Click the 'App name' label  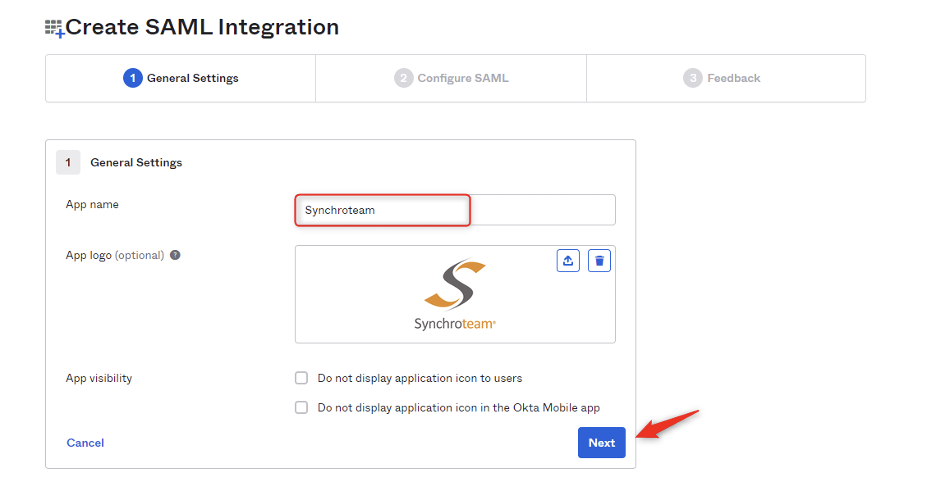point(92,204)
